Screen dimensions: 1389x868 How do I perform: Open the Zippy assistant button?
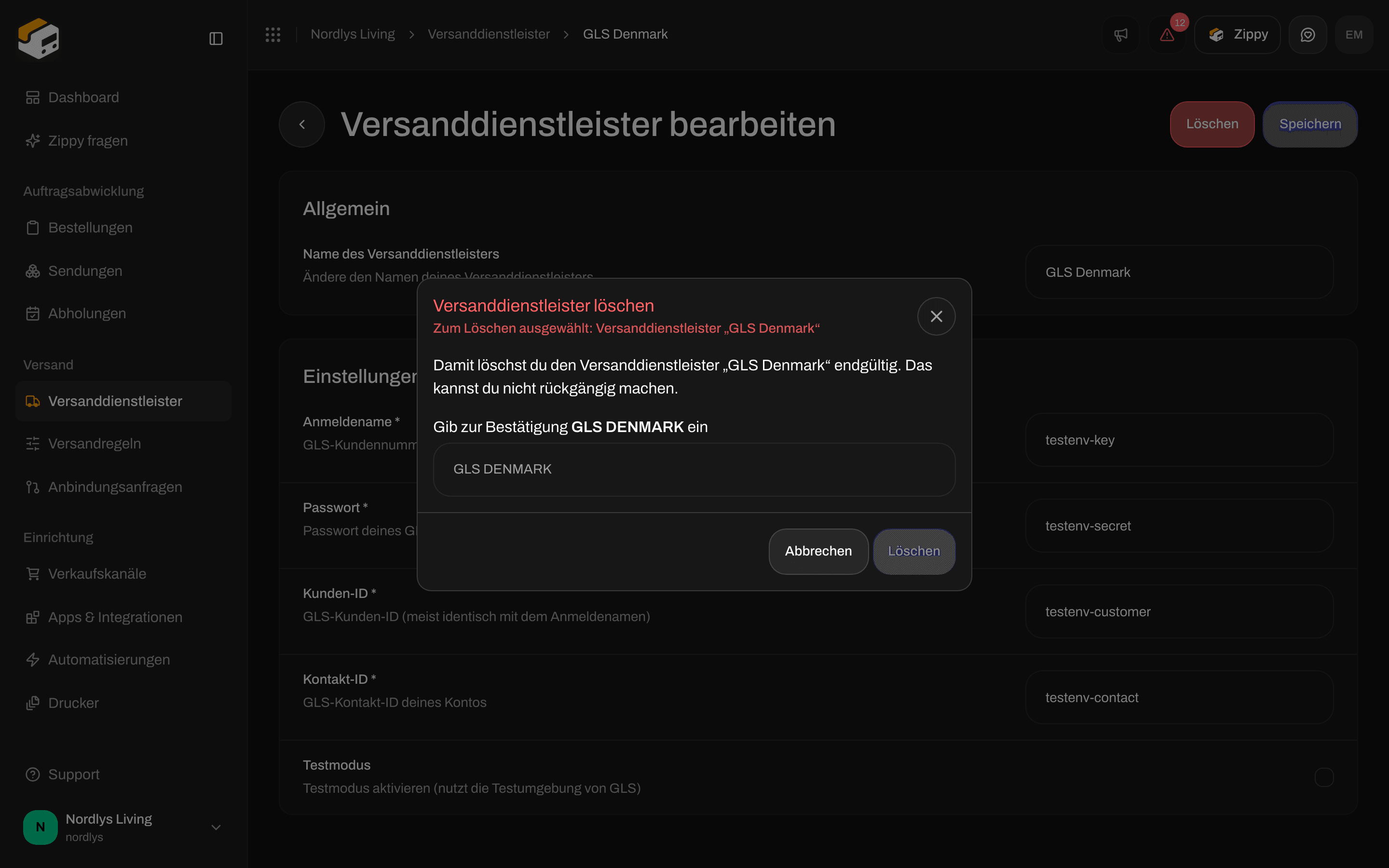pos(1237,35)
